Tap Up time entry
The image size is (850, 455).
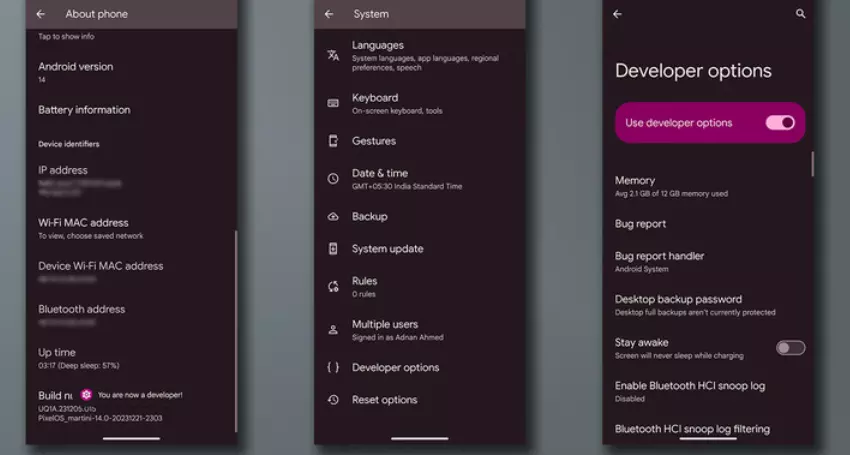(x=131, y=358)
